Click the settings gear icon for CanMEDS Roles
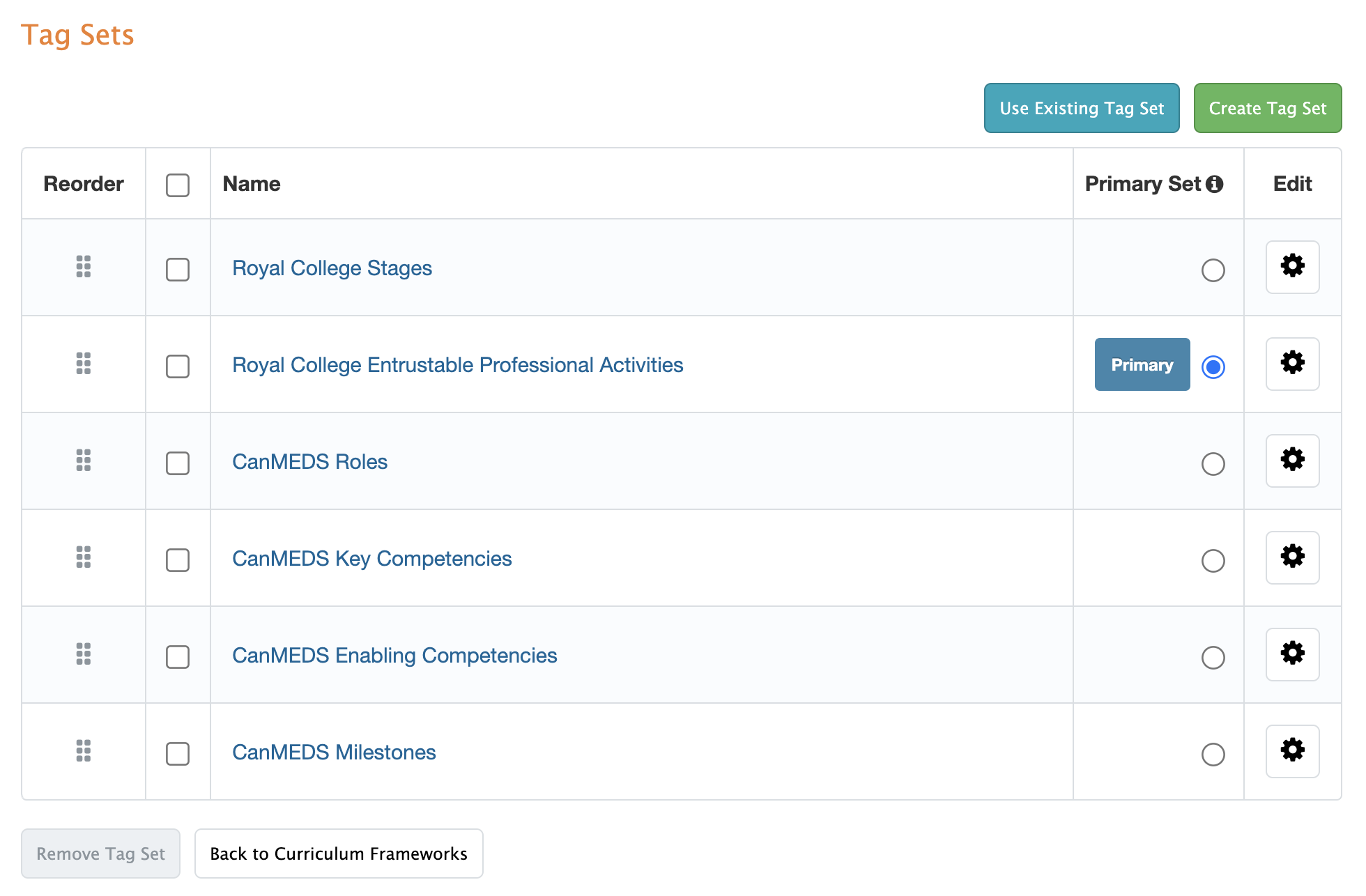This screenshot has height=896, width=1366. pyautogui.click(x=1292, y=460)
